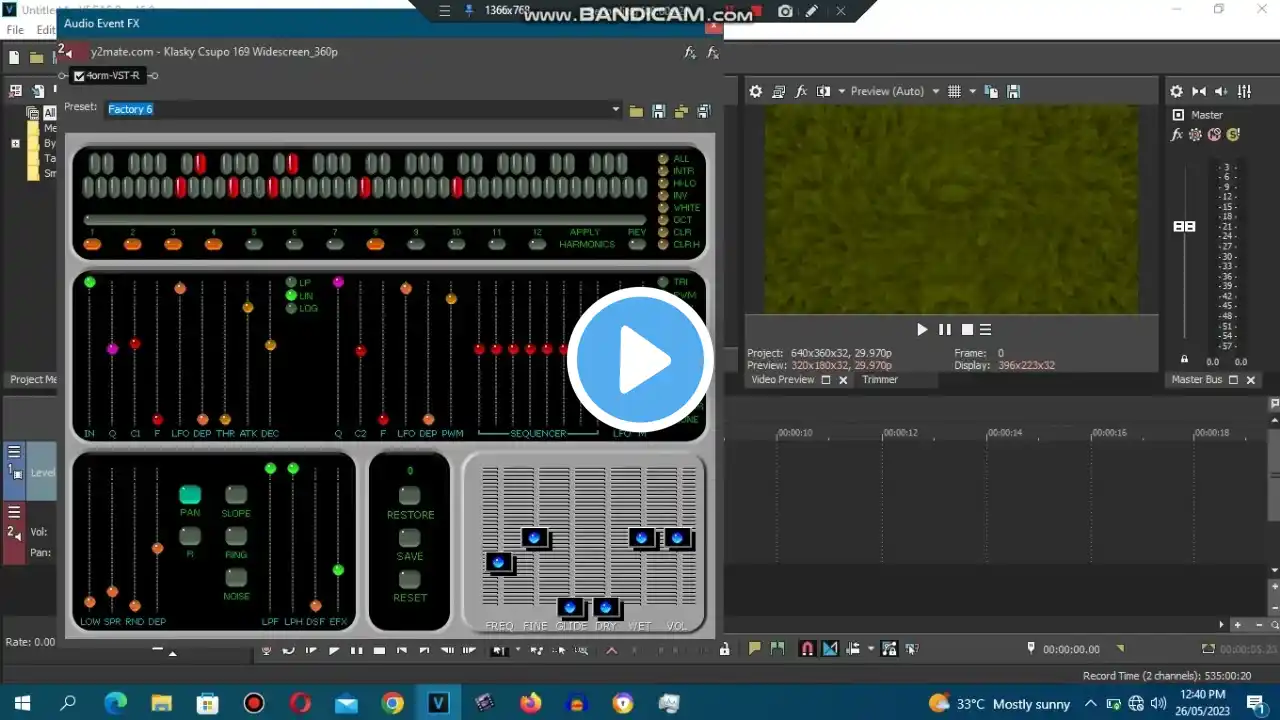Select the LP filter mode light
Viewport: 1280px width, 720px height.
tap(291, 283)
